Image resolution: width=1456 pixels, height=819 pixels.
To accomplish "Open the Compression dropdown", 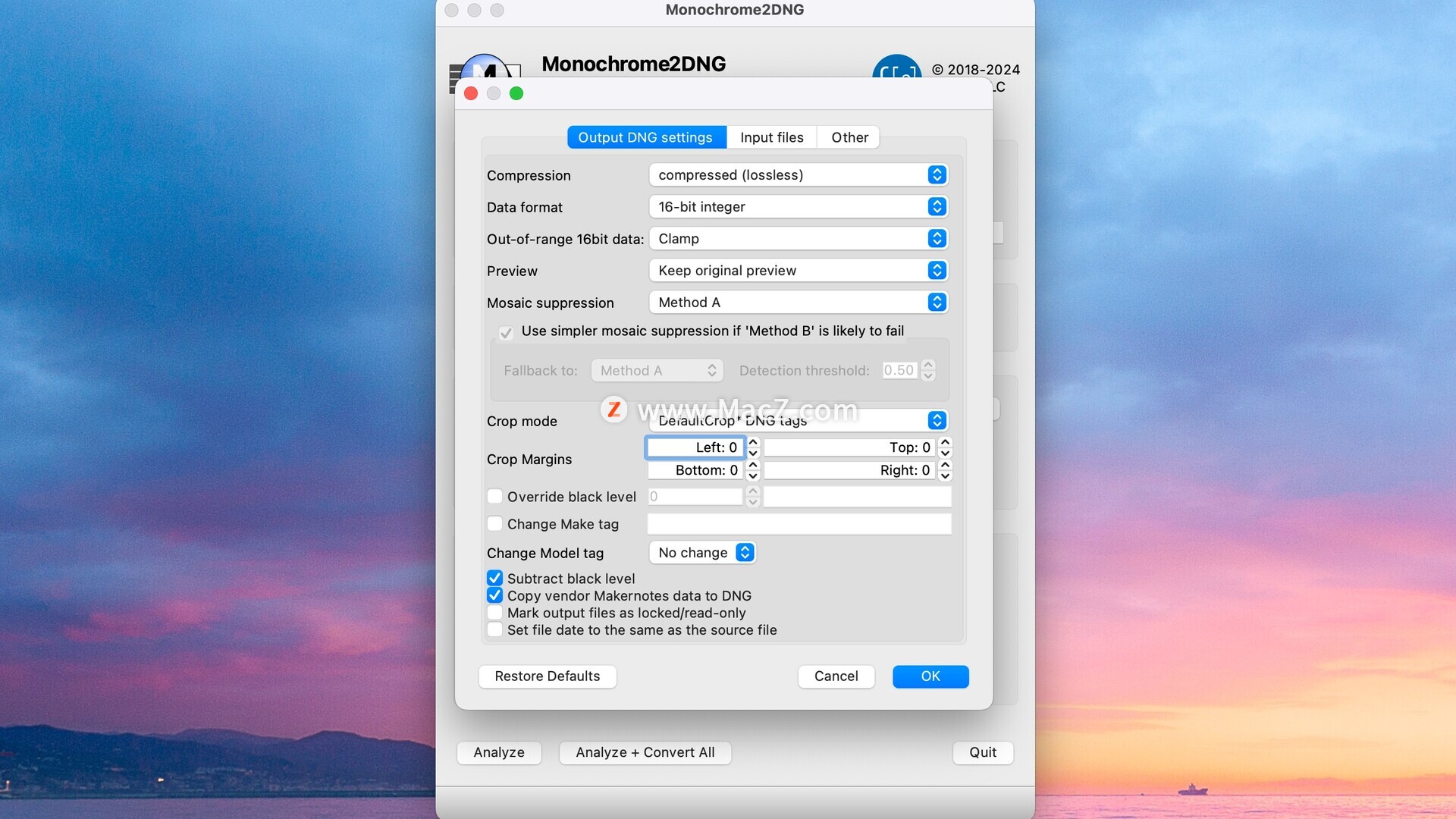I will point(799,175).
